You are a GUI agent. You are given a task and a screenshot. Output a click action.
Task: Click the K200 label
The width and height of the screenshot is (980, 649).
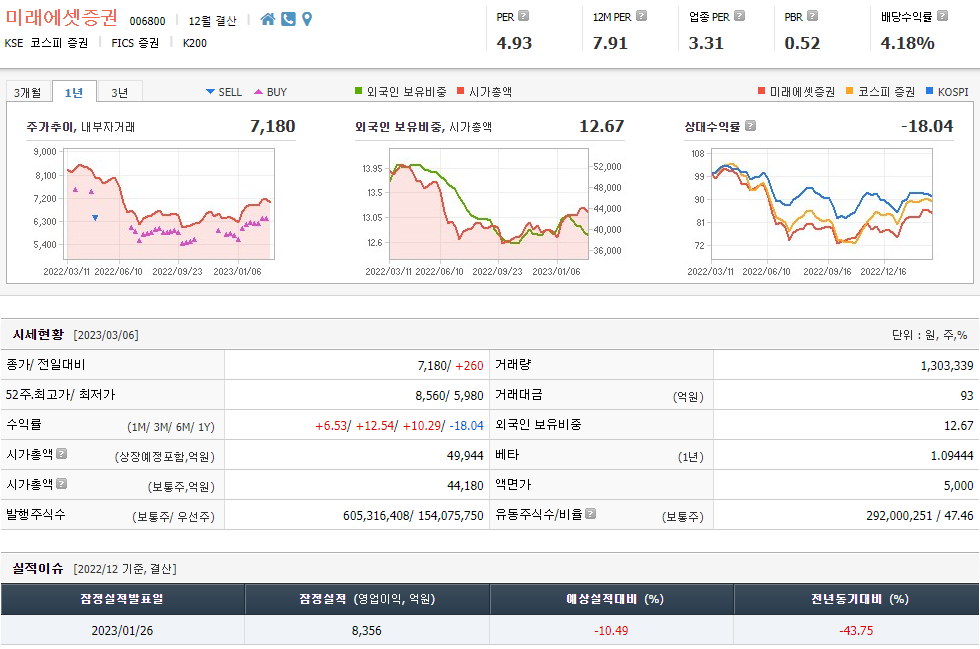tap(194, 43)
